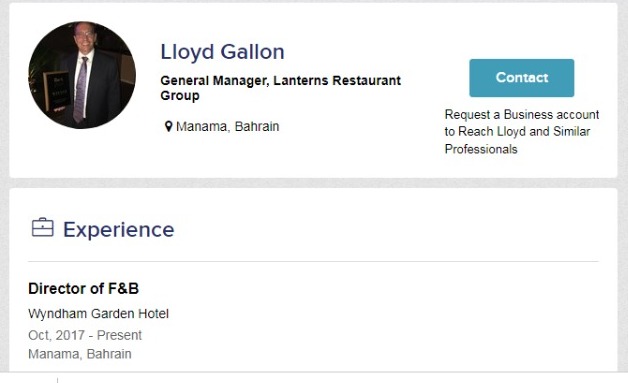628x383 pixels.
Task: Click the to Reach Lloyd and Similar line
Action: (x=517, y=132)
